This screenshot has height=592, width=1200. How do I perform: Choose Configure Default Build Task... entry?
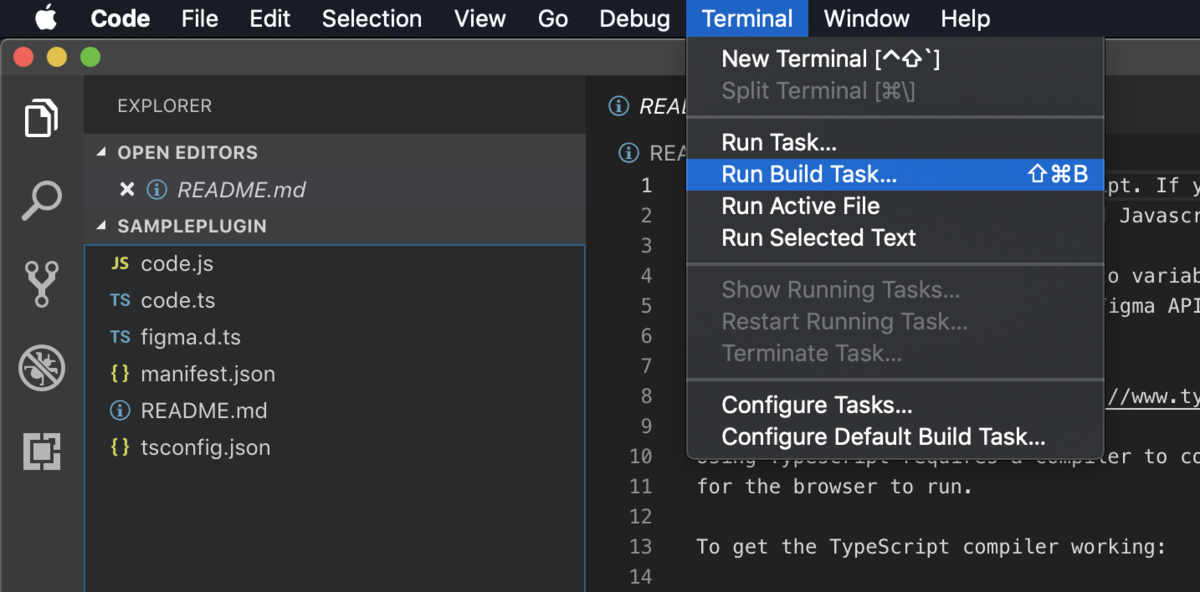point(895,437)
